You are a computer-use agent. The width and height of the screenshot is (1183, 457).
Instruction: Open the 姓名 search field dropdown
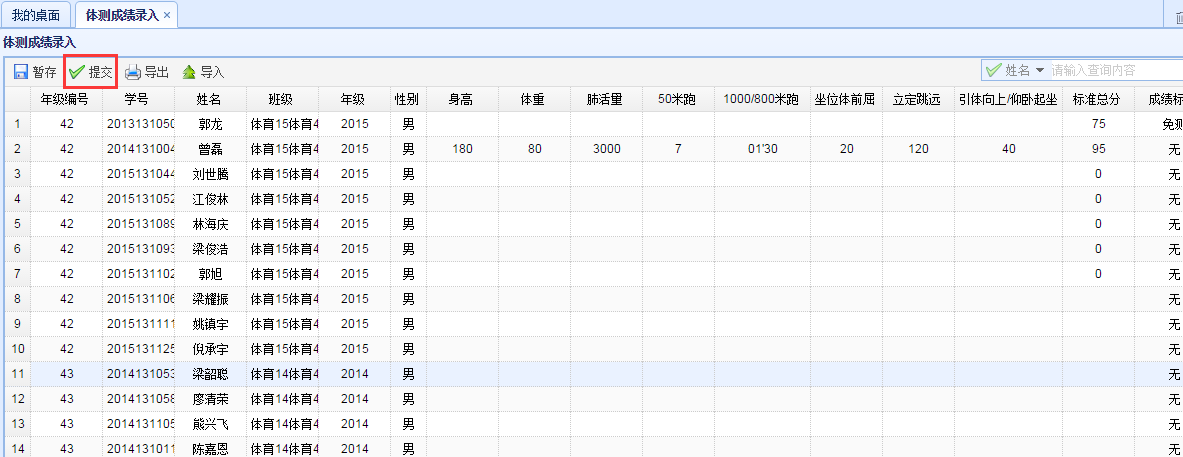pos(1040,71)
